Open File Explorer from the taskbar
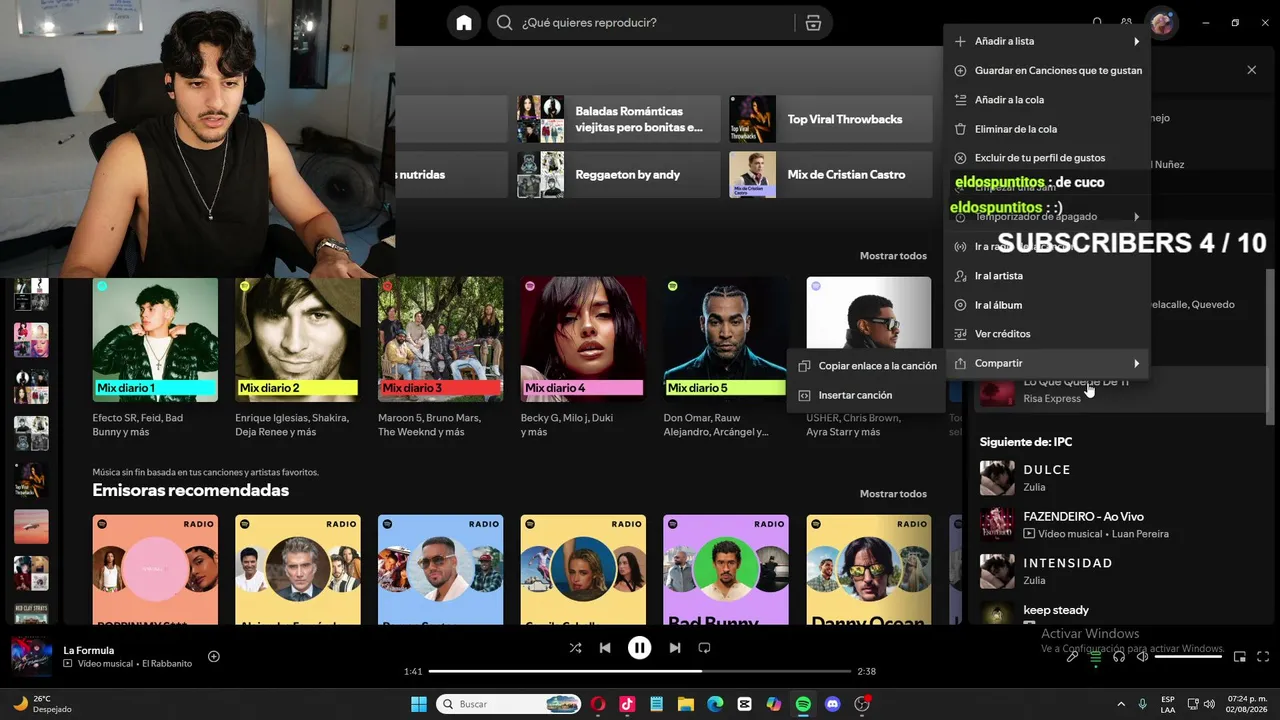Viewport: 1280px width, 720px height. click(686, 704)
